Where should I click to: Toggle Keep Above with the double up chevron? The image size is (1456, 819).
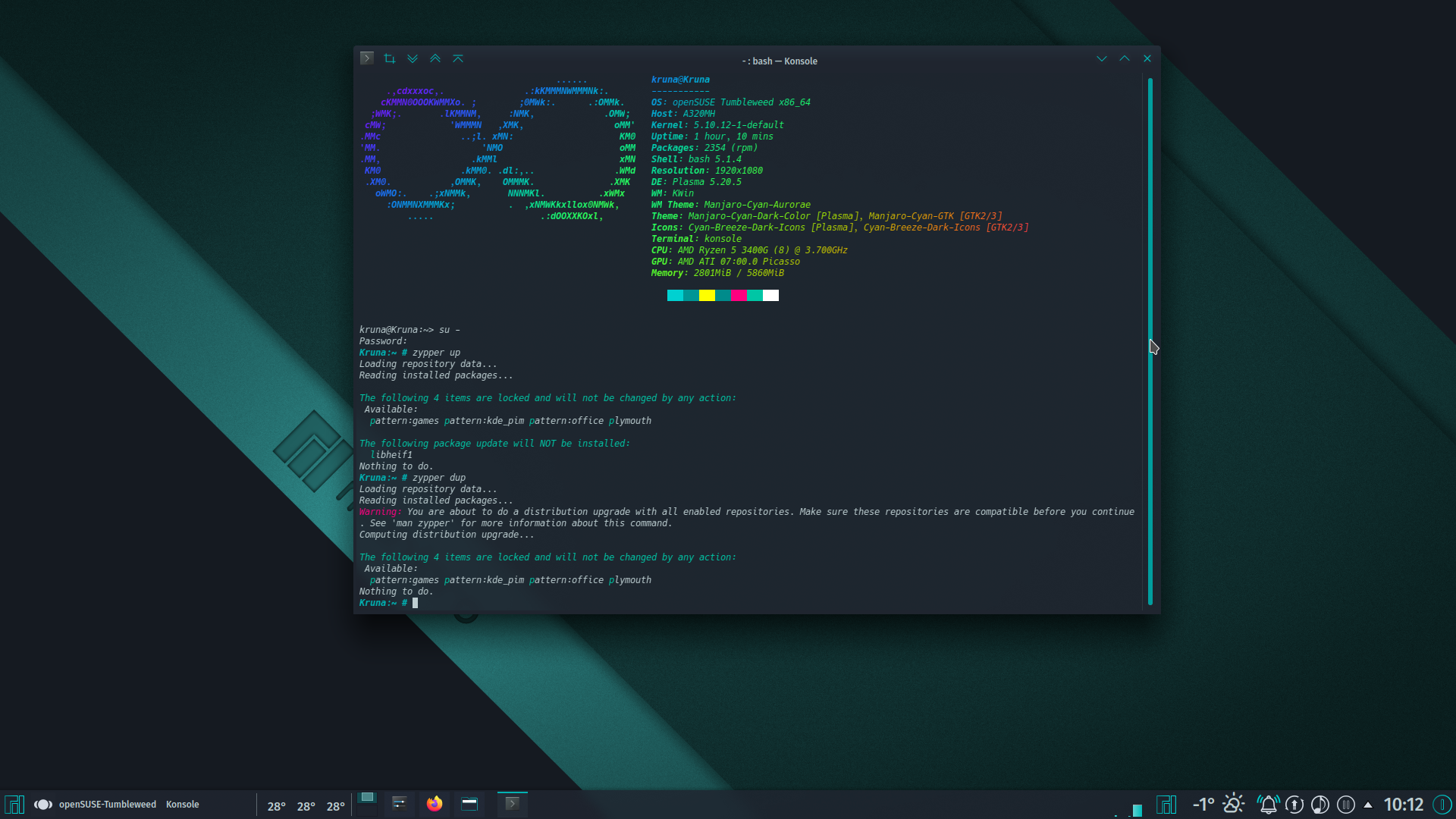(x=435, y=58)
